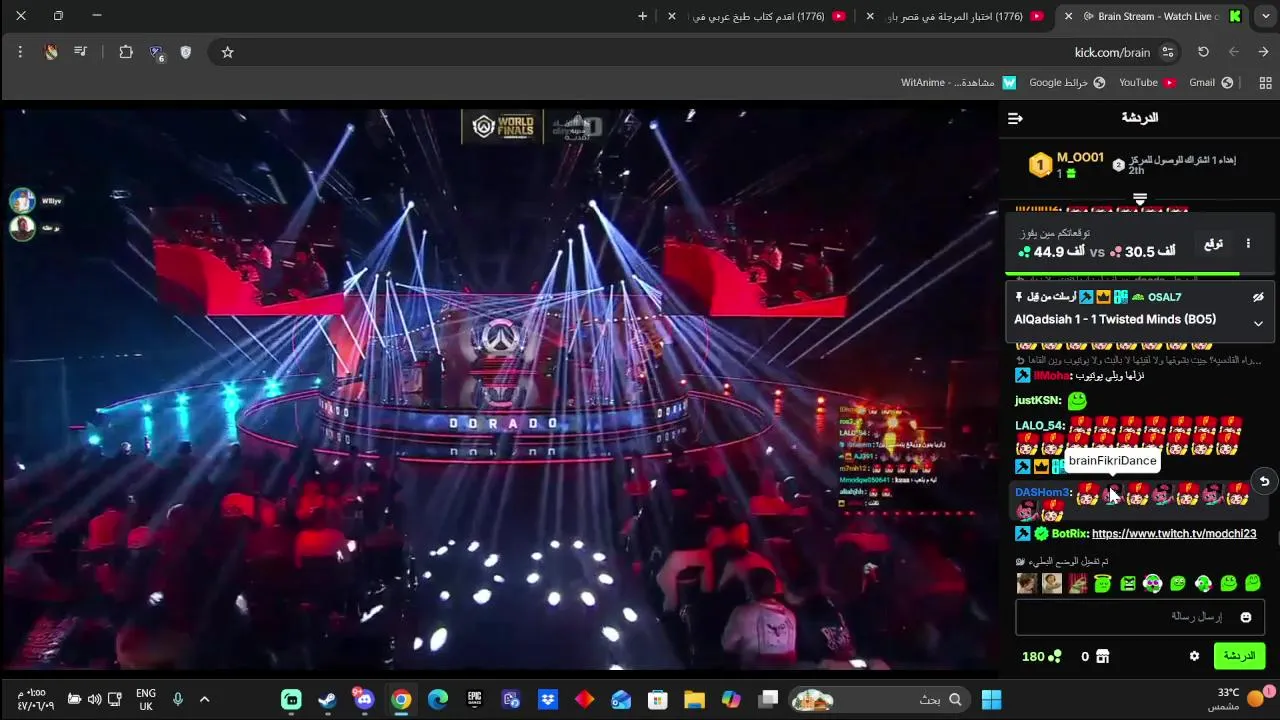Open a new tab with the plus button
The height and width of the screenshot is (720, 1280).
pyautogui.click(x=643, y=16)
